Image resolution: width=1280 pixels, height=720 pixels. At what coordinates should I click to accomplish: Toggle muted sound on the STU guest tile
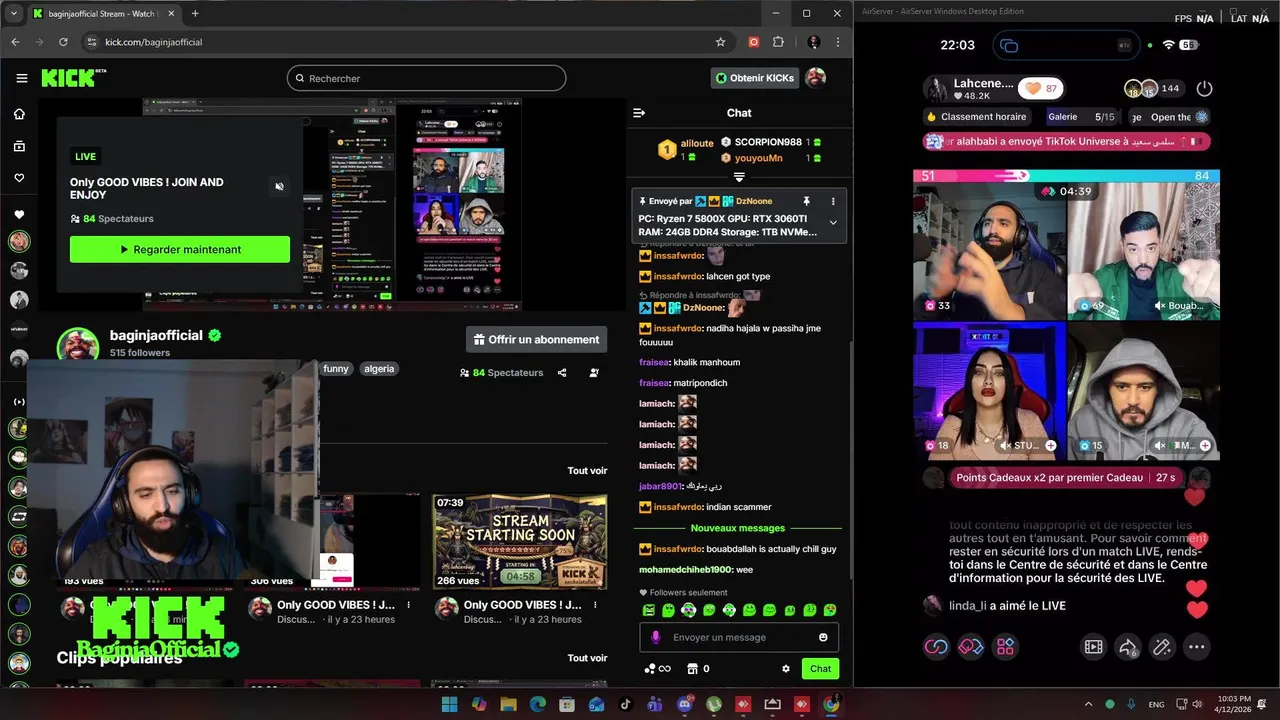(1005, 445)
